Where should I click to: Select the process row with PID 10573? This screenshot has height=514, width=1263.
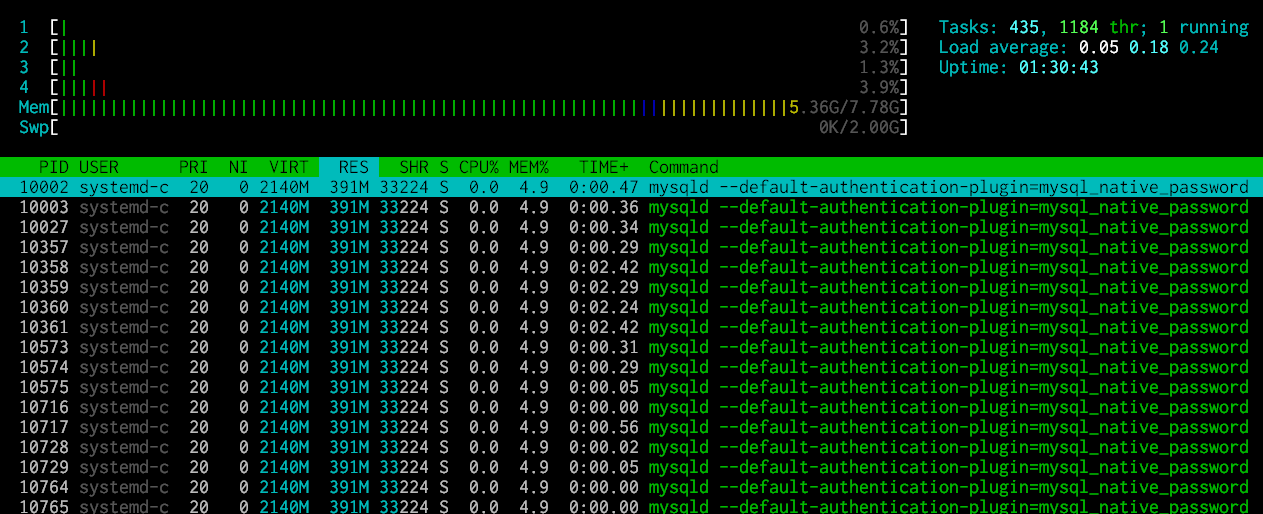pos(631,347)
